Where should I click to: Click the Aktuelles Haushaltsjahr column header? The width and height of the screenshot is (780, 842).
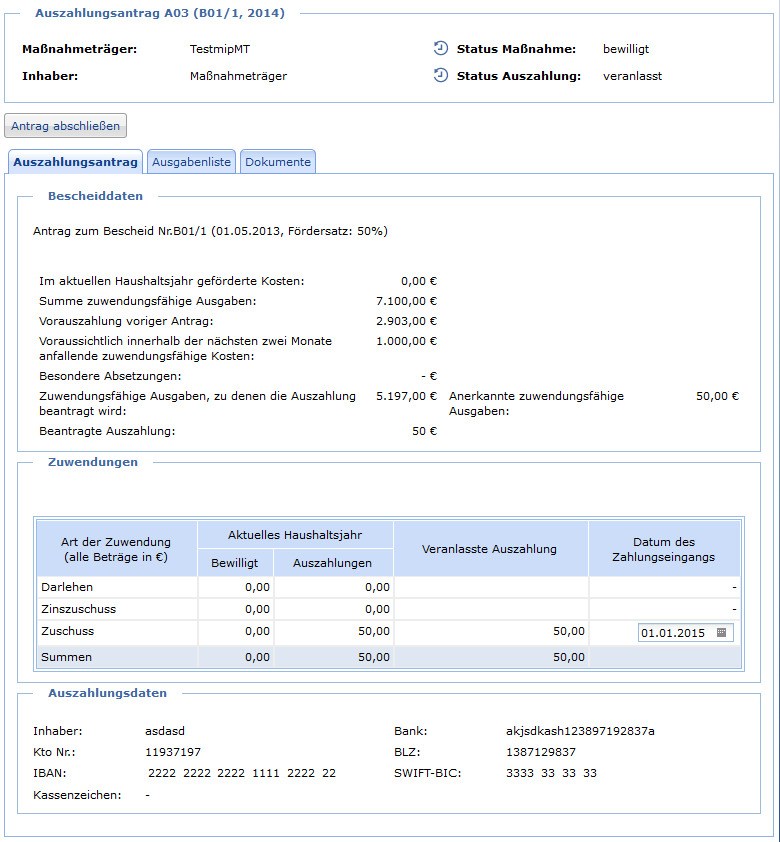[x=295, y=535]
